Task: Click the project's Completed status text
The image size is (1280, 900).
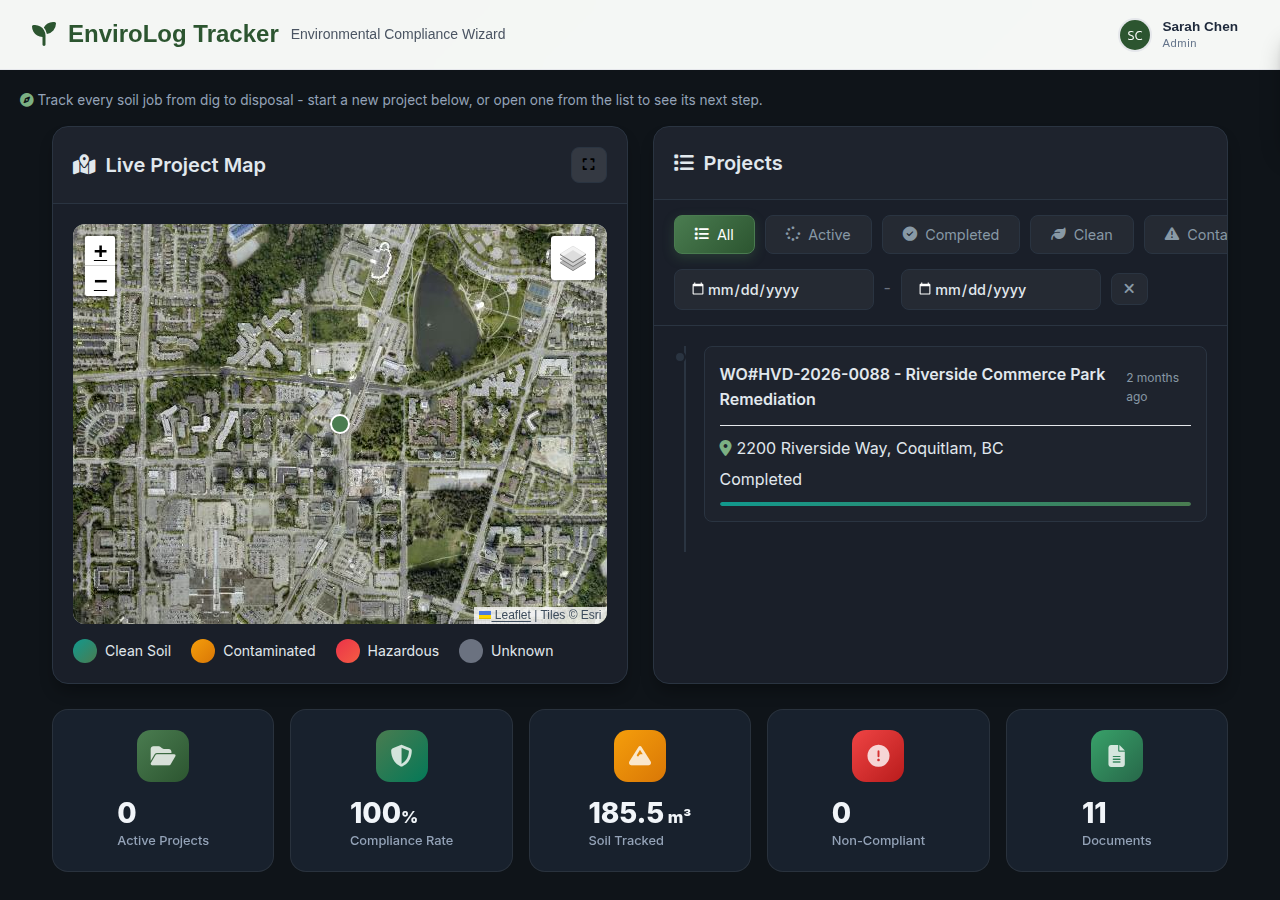Action: pos(761,479)
